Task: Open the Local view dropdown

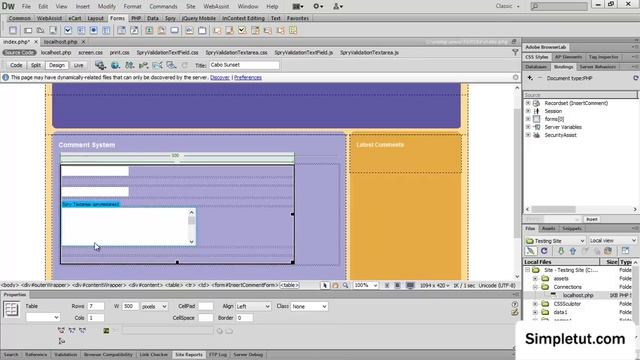Action: (613, 240)
